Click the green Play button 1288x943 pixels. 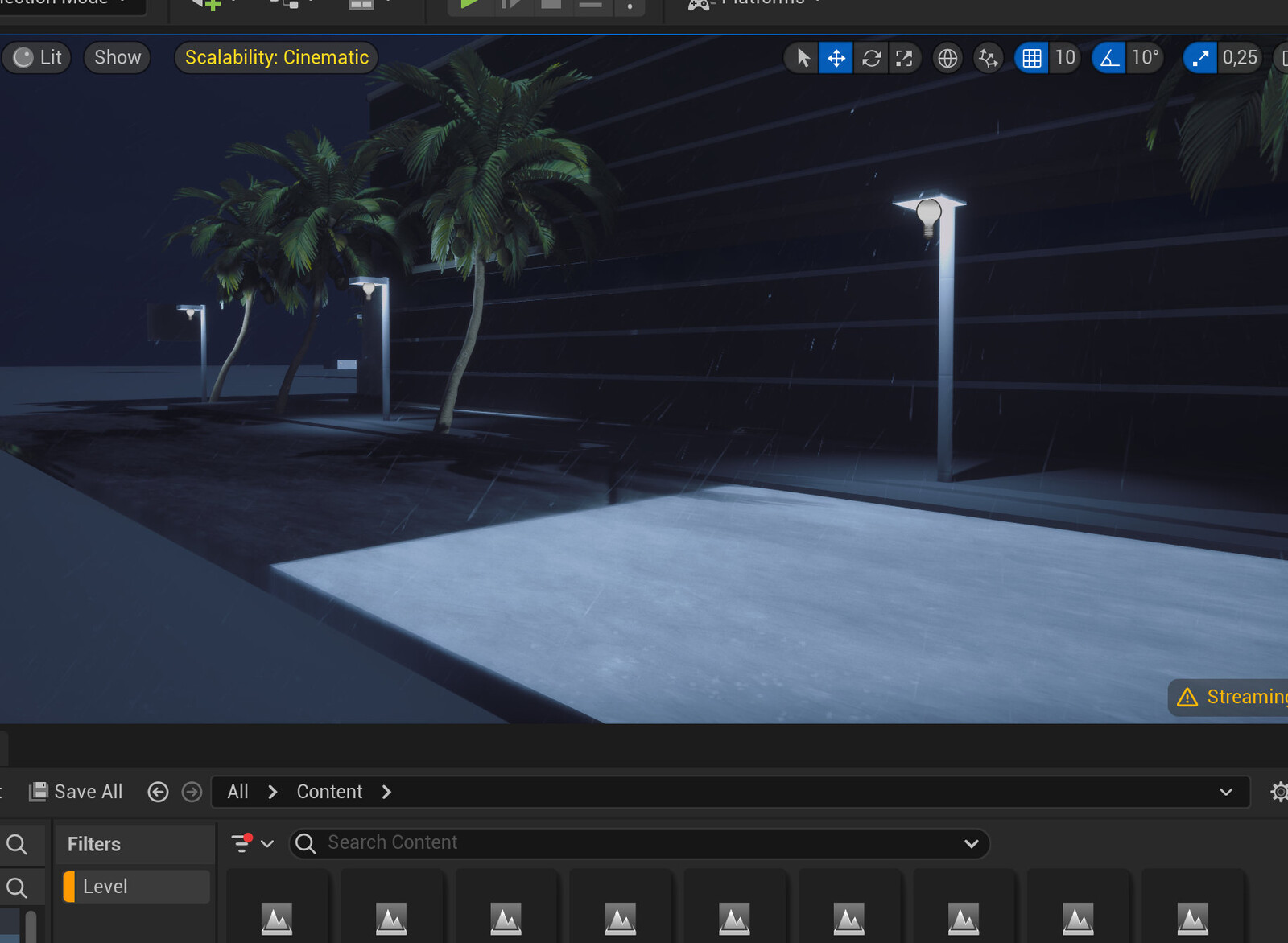point(469,4)
